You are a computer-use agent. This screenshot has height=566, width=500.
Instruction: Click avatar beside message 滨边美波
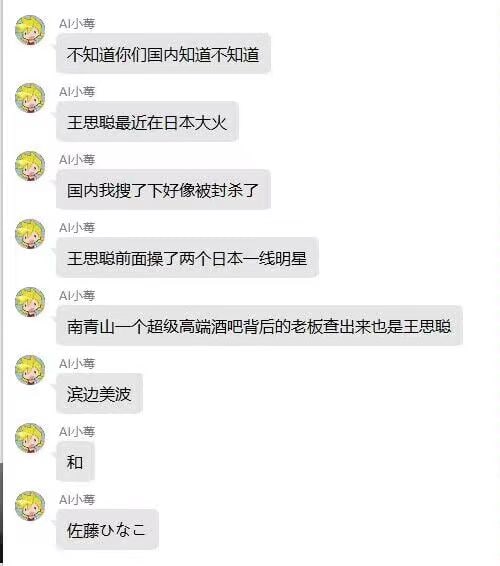pos(30,370)
